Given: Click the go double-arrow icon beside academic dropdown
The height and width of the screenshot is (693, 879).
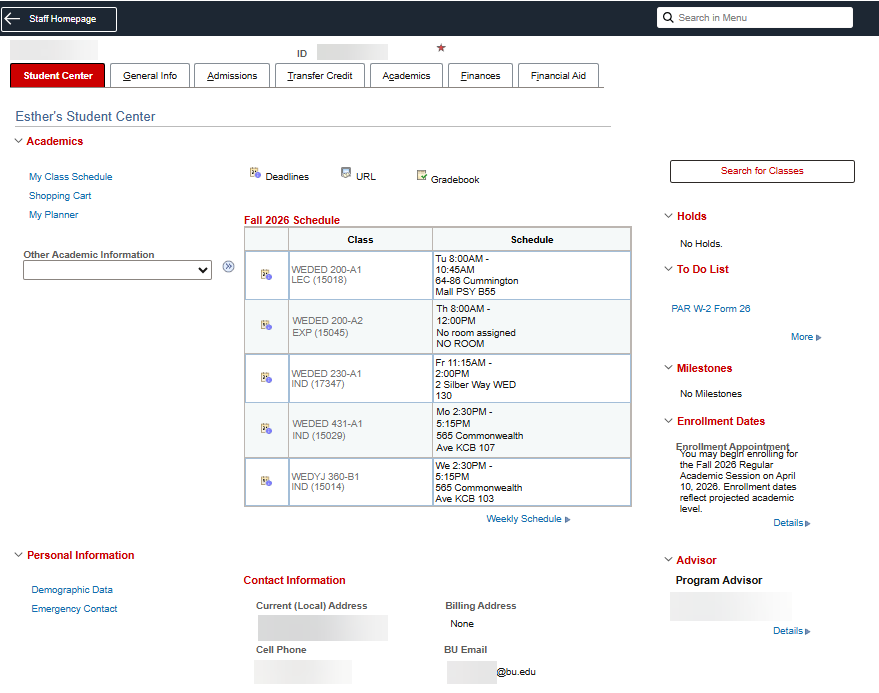Looking at the screenshot, I should click(x=228, y=266).
